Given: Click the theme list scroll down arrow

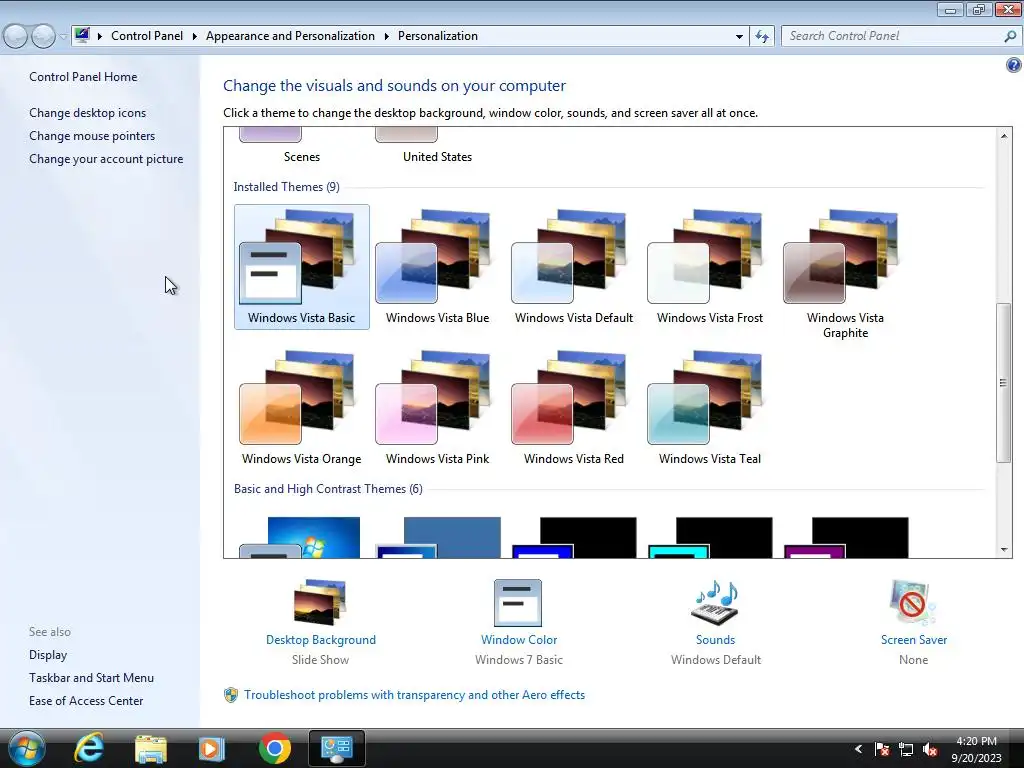Looking at the screenshot, I should [x=1003, y=550].
